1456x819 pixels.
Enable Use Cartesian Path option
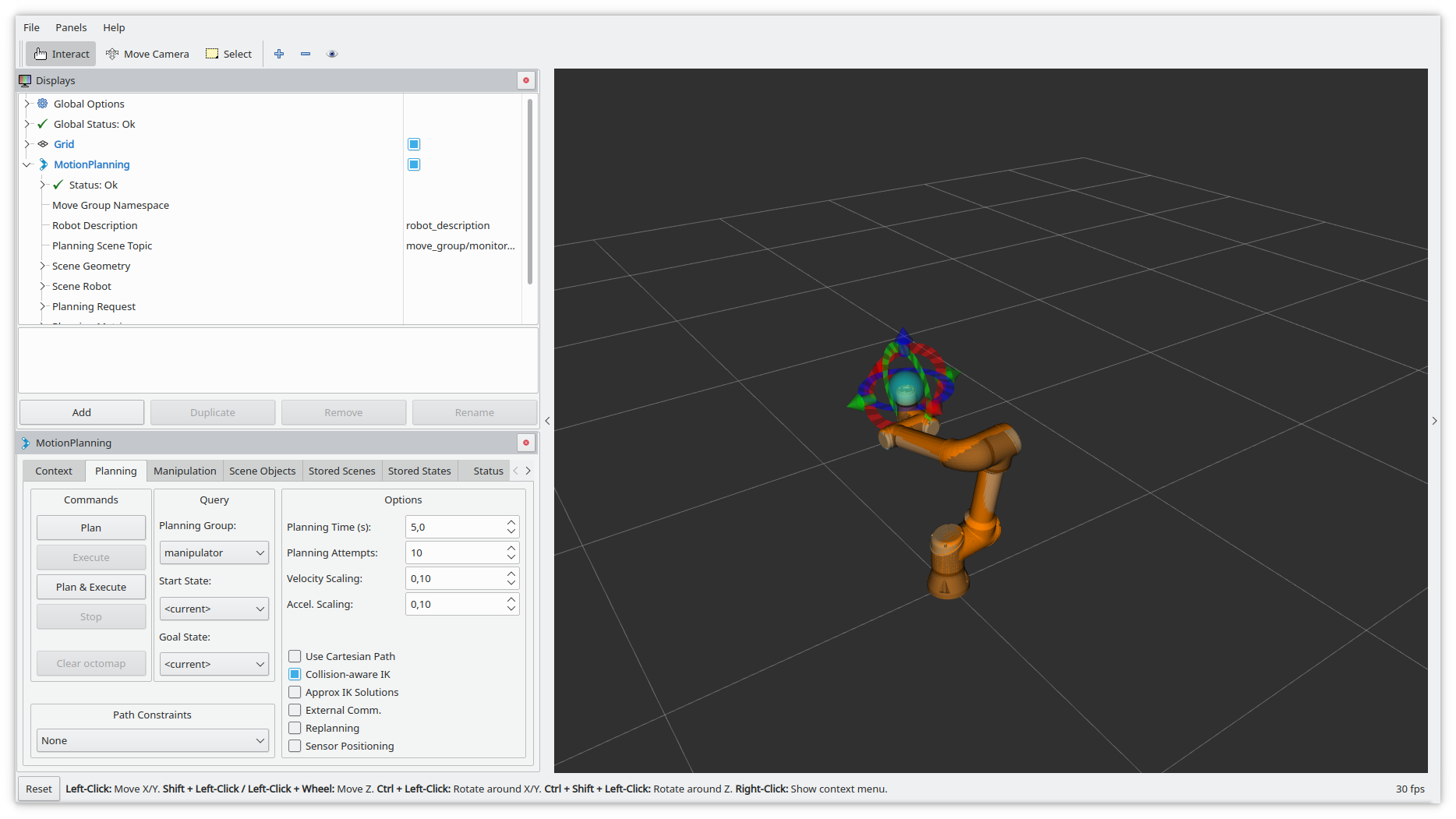[295, 656]
